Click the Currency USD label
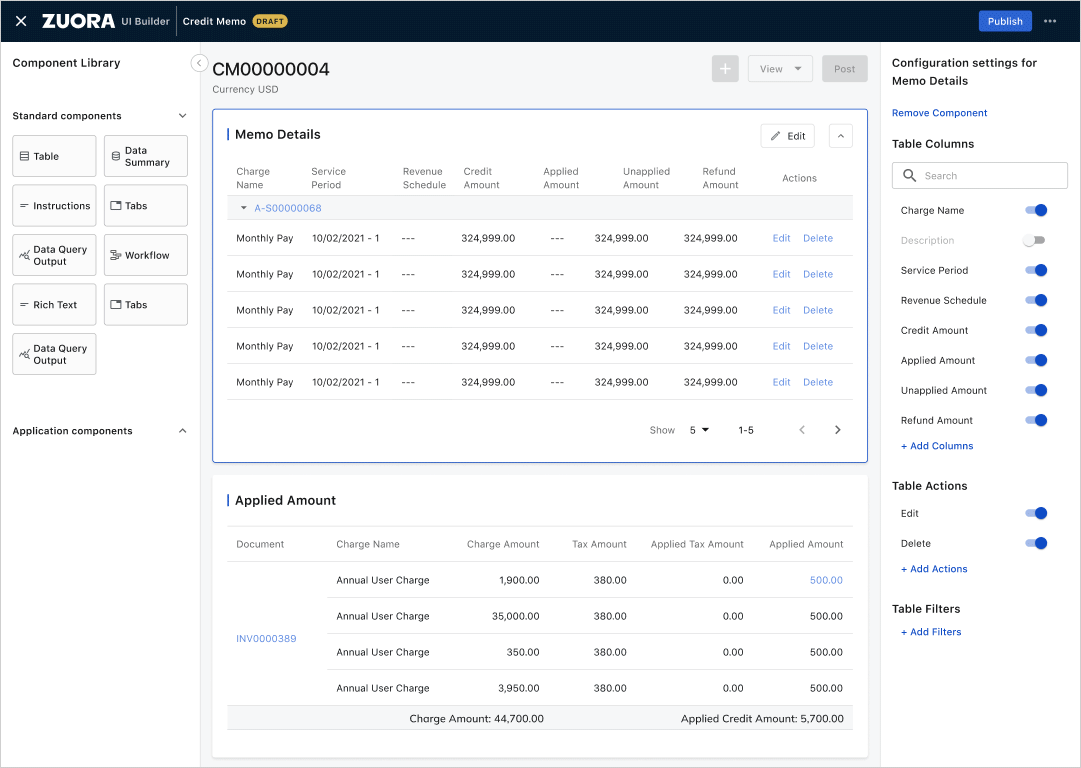The width and height of the screenshot is (1081, 768). click(245, 90)
